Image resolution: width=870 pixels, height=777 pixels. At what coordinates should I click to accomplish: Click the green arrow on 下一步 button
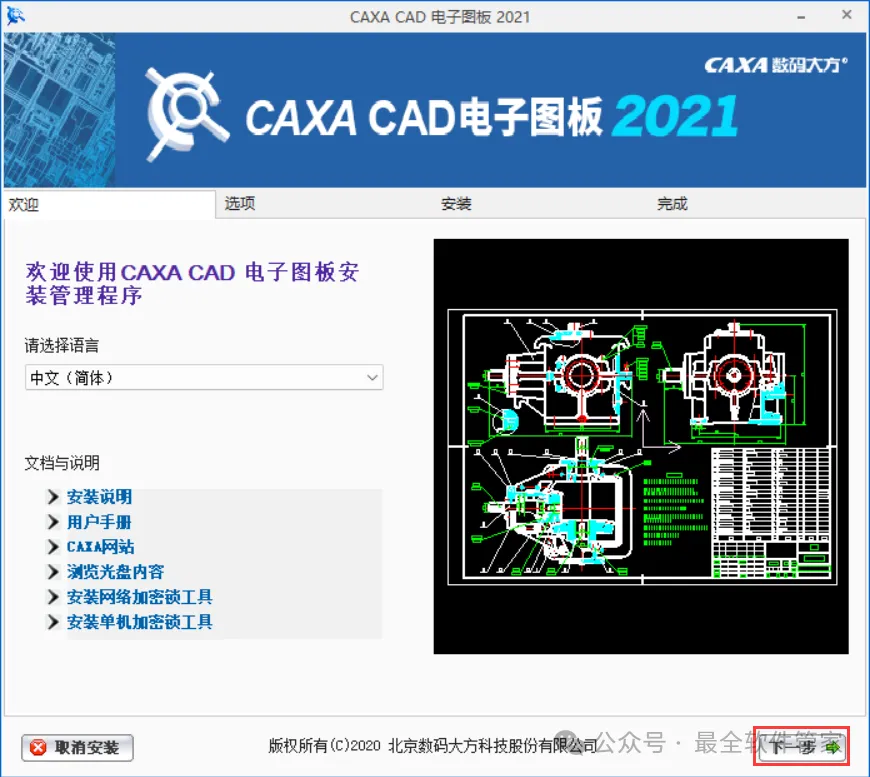click(x=833, y=748)
